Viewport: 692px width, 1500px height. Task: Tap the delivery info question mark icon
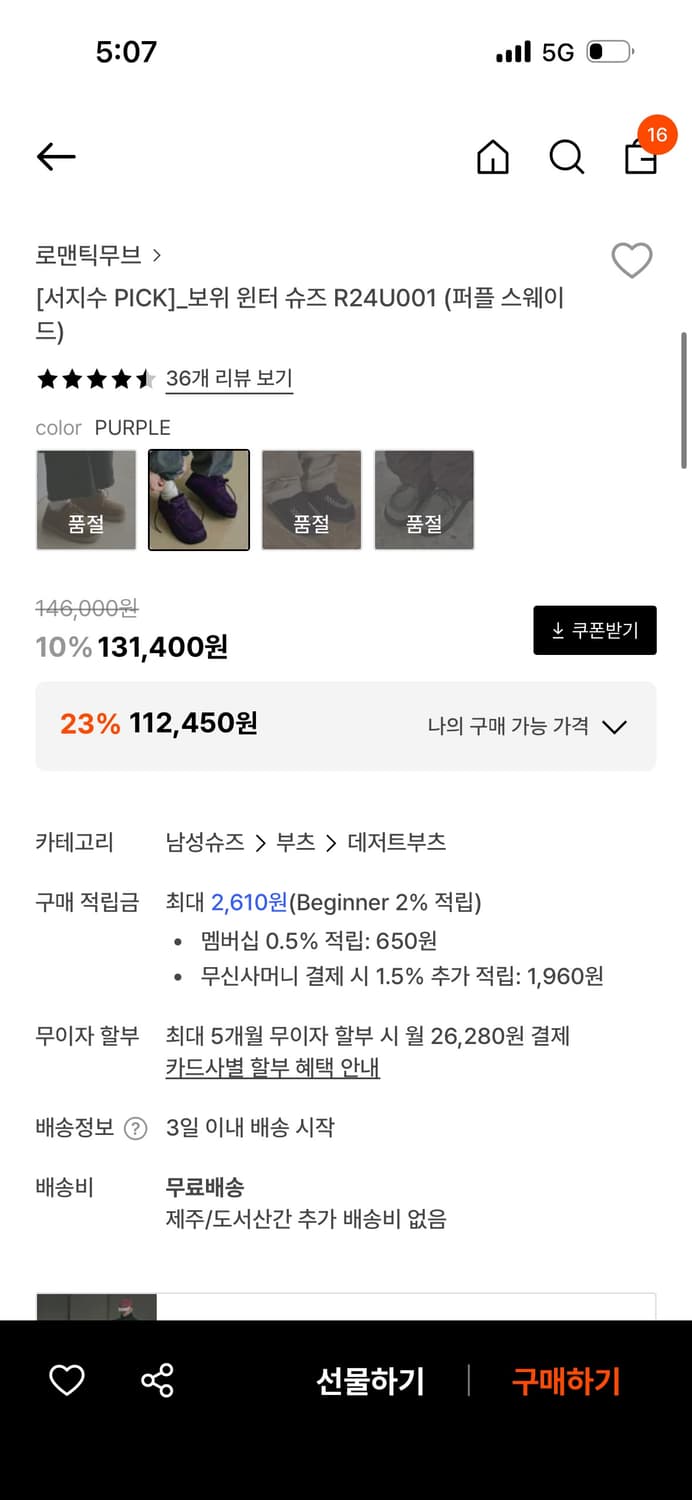(134, 1128)
